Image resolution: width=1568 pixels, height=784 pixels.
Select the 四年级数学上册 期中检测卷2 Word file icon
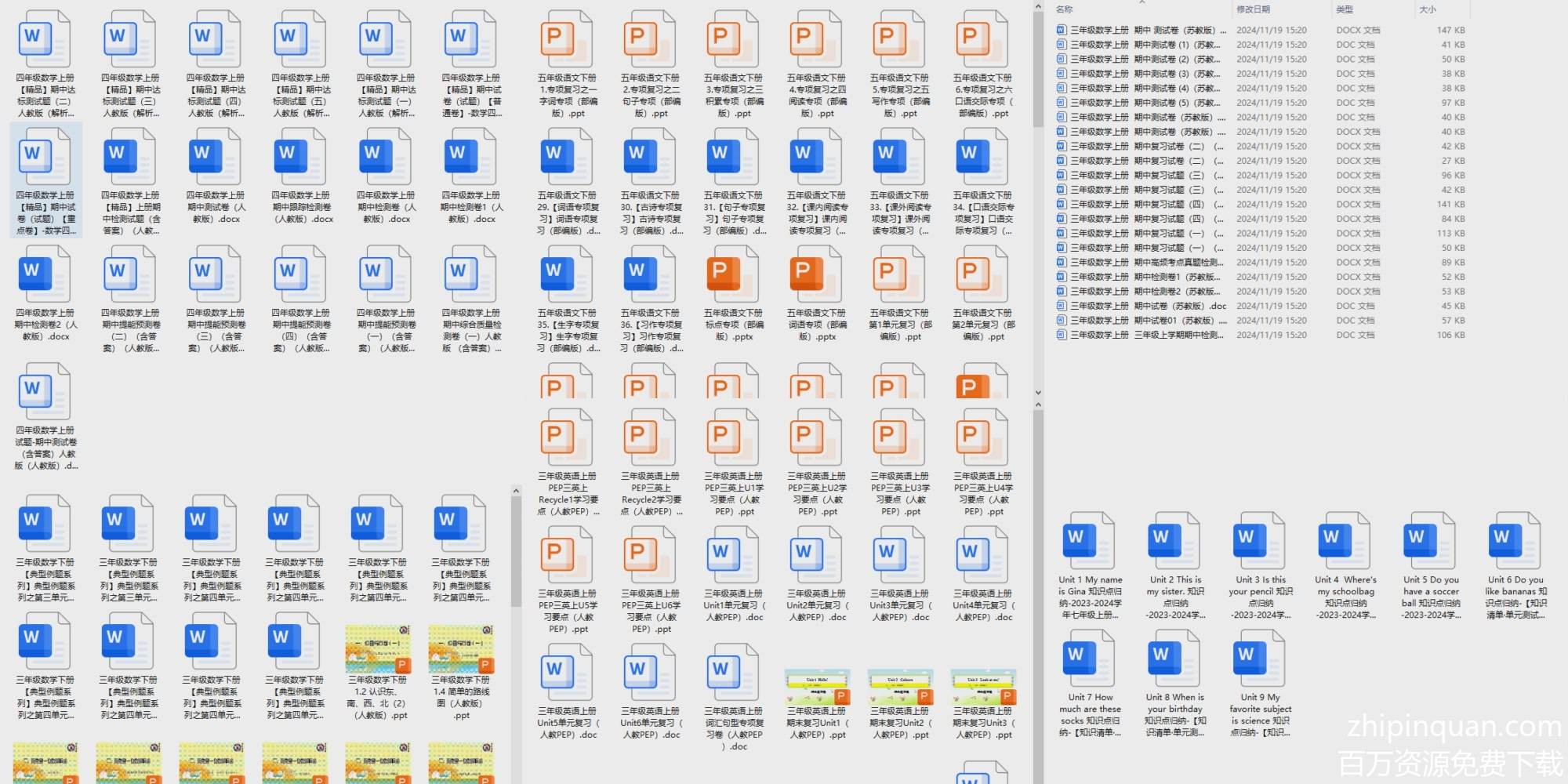[45, 274]
